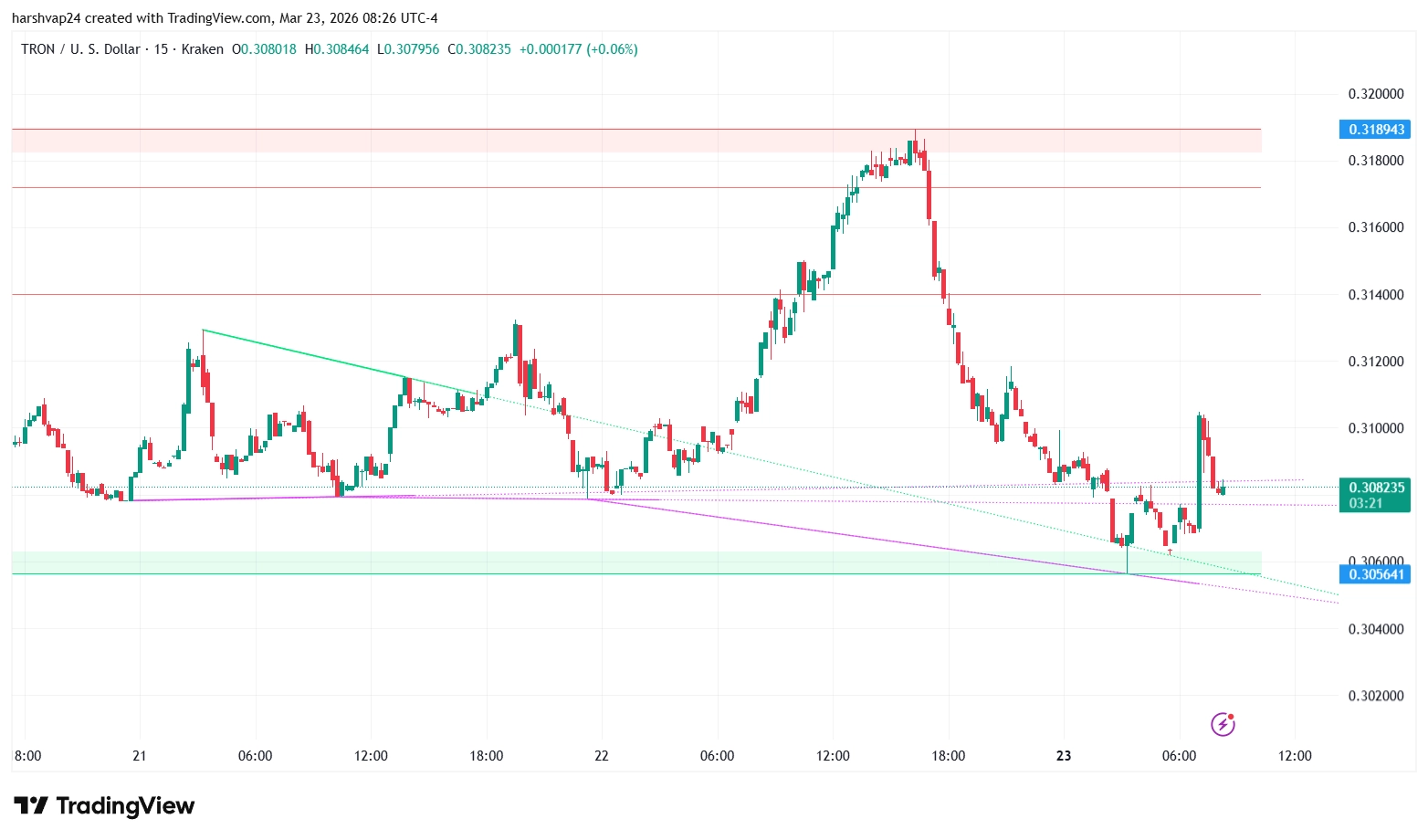Click the red notification dot on the lightning icon
The width and height of the screenshot is (1428, 840).
1232,717
